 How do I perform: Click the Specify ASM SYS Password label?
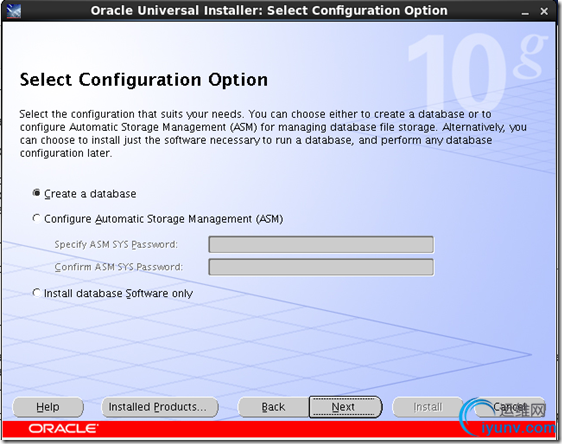116,244
